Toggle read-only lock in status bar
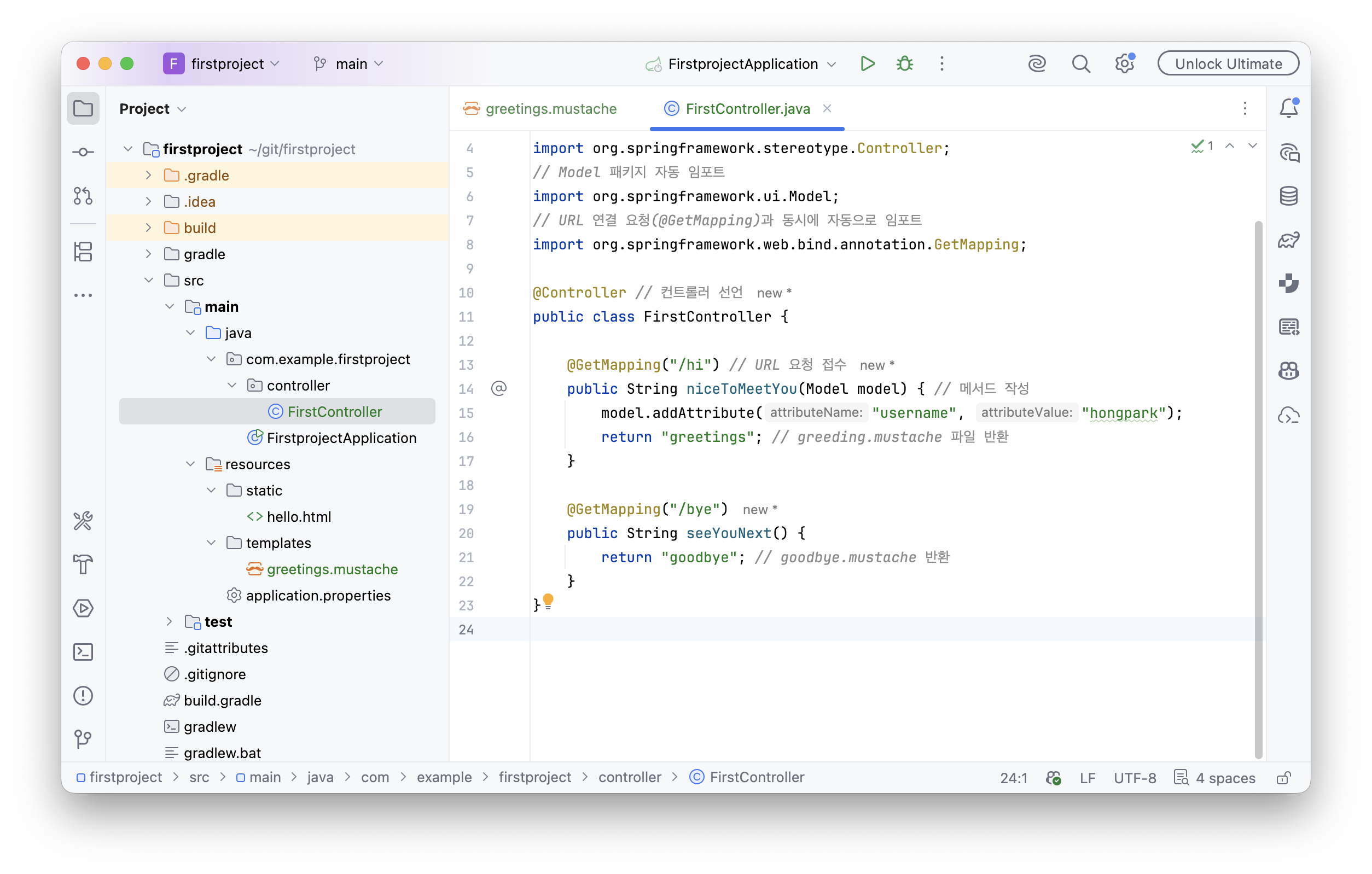 (1284, 778)
